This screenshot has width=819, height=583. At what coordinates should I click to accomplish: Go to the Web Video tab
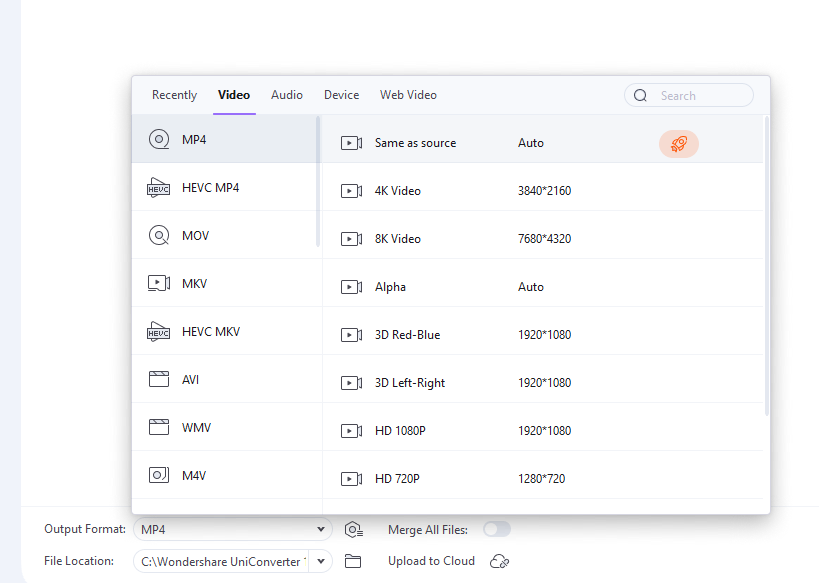point(408,95)
